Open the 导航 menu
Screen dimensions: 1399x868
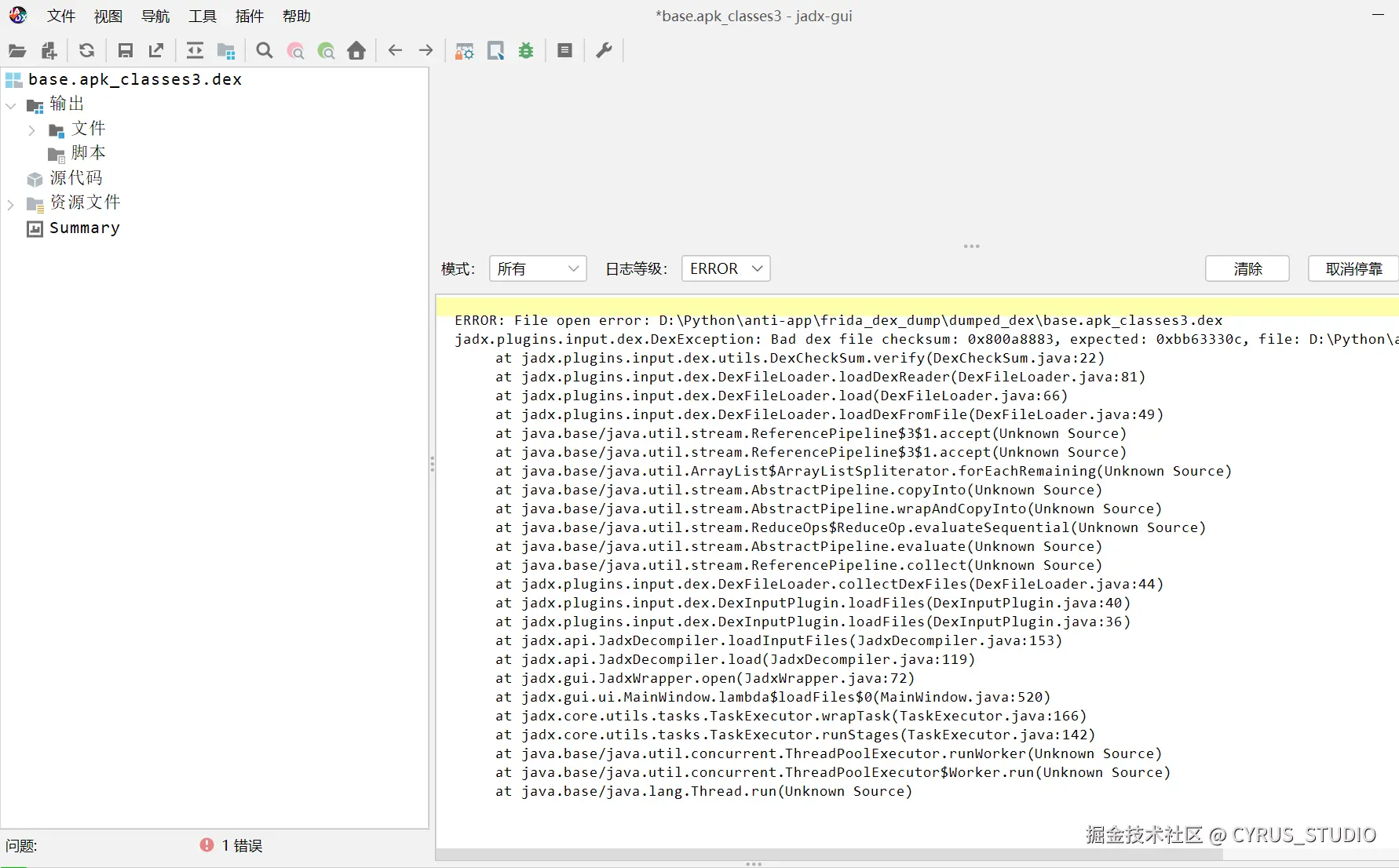click(155, 16)
